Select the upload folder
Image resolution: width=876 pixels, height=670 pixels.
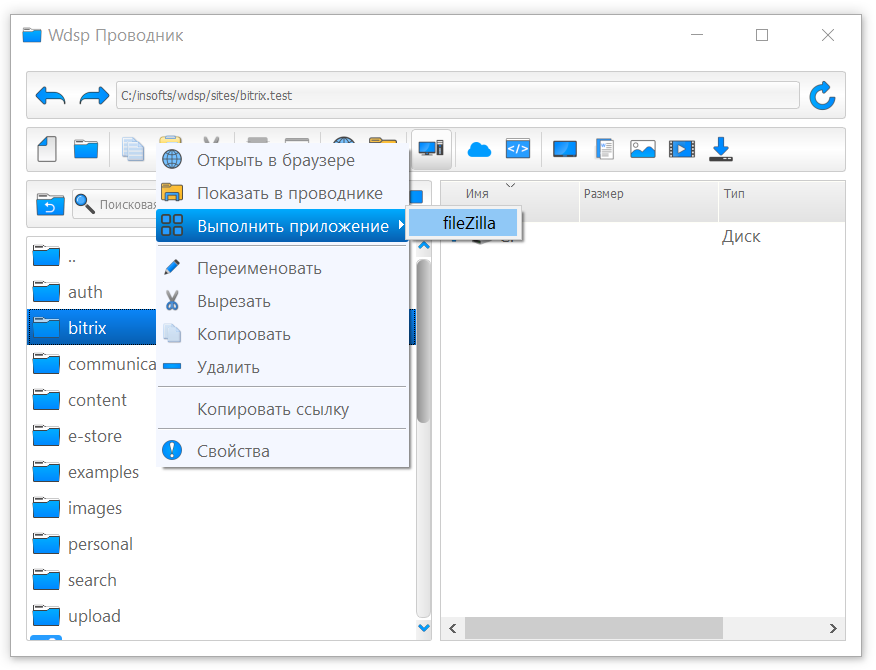click(x=222, y=616)
